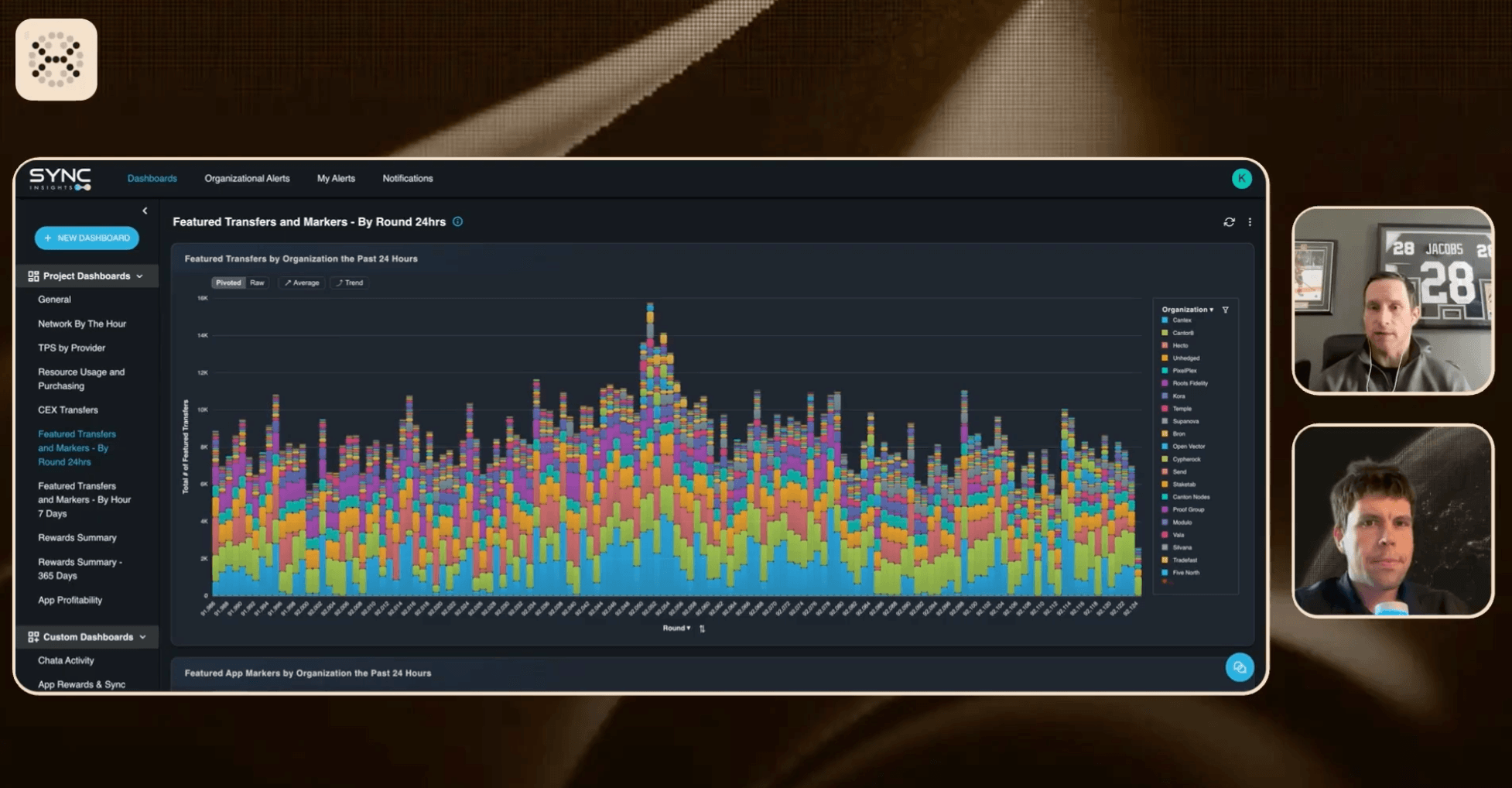Open the Organizational Alerts tab
The image size is (1512, 788).
pyautogui.click(x=247, y=179)
